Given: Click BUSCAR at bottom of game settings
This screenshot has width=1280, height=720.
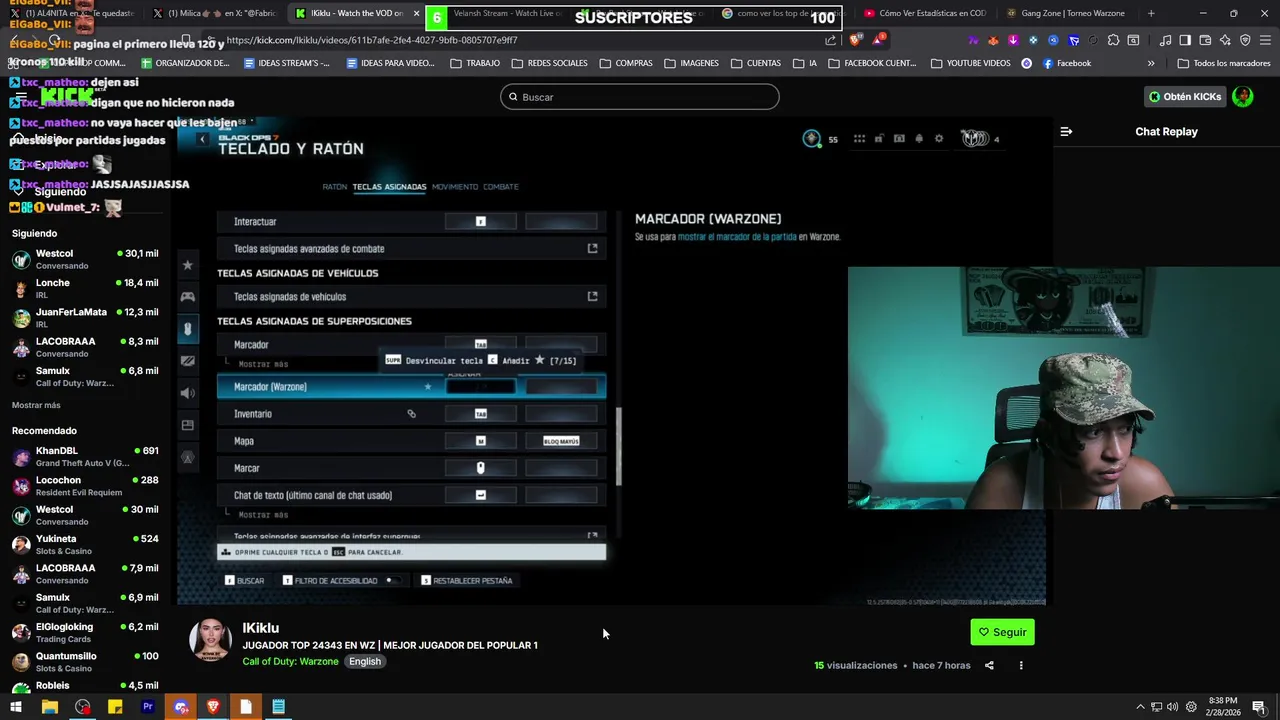Looking at the screenshot, I should pos(244,580).
